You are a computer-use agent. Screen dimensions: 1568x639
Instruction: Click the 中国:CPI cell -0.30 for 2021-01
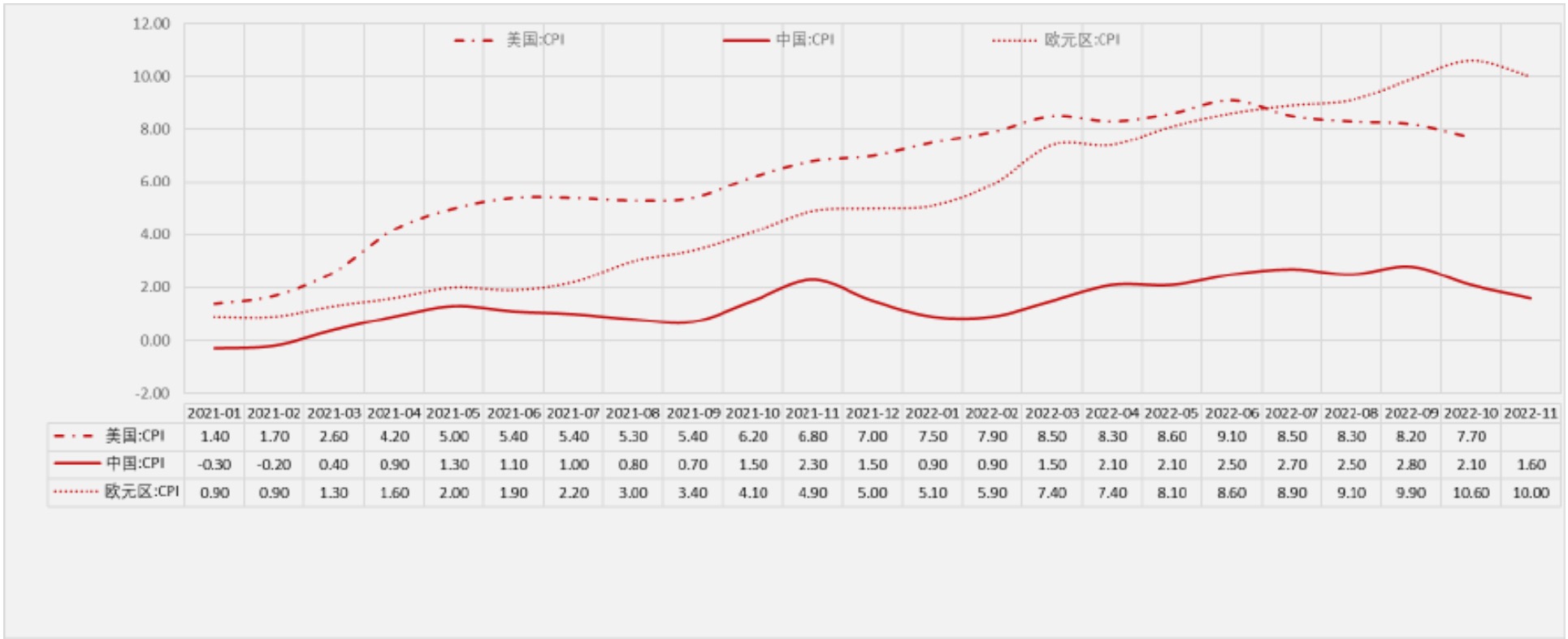click(x=214, y=465)
